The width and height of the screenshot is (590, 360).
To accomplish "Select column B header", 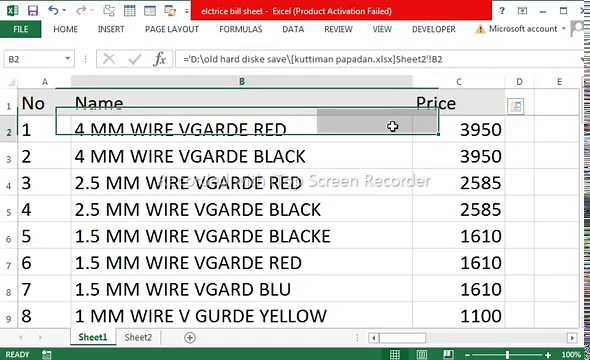I will pos(242,81).
